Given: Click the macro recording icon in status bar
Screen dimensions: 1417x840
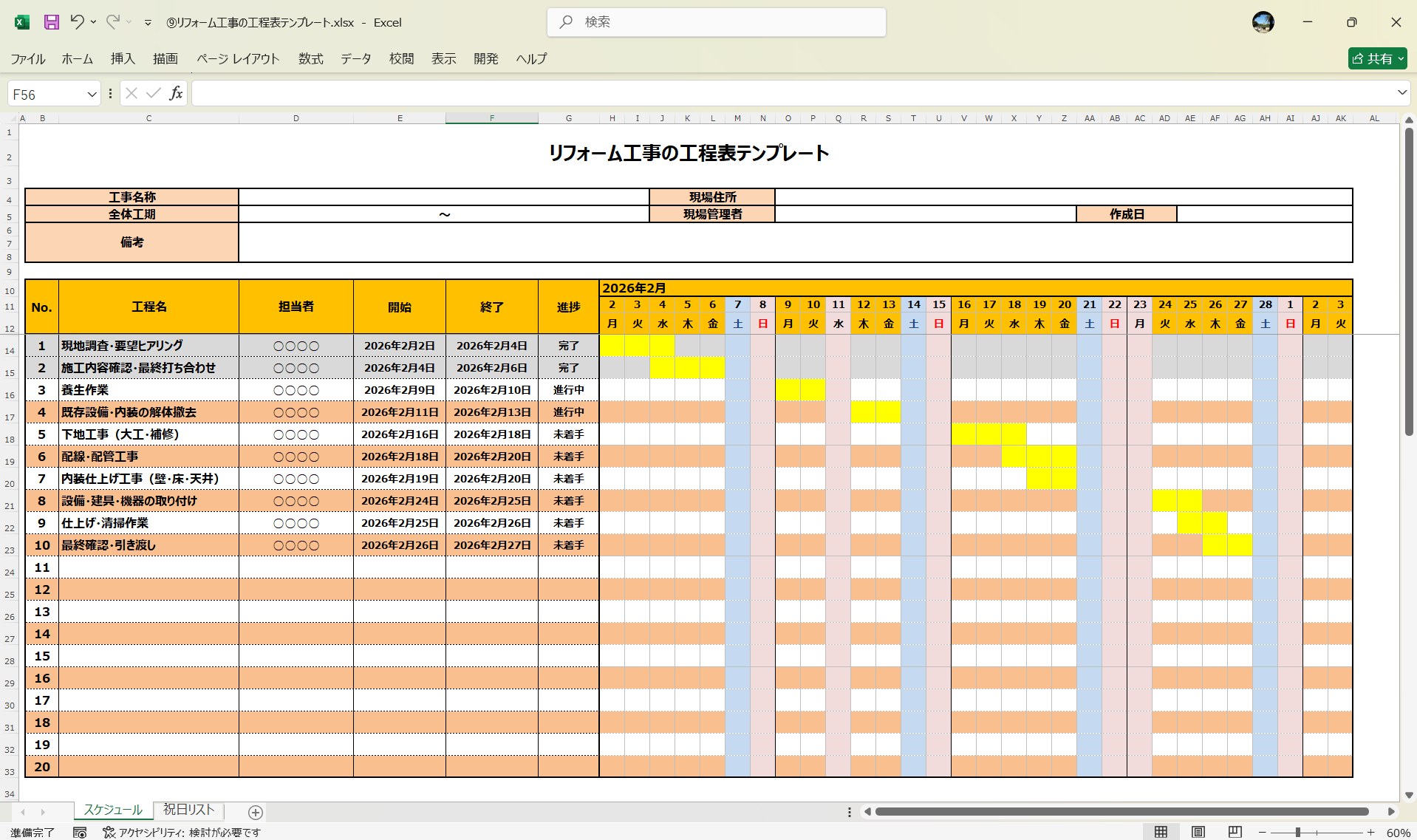Looking at the screenshot, I should [79, 832].
